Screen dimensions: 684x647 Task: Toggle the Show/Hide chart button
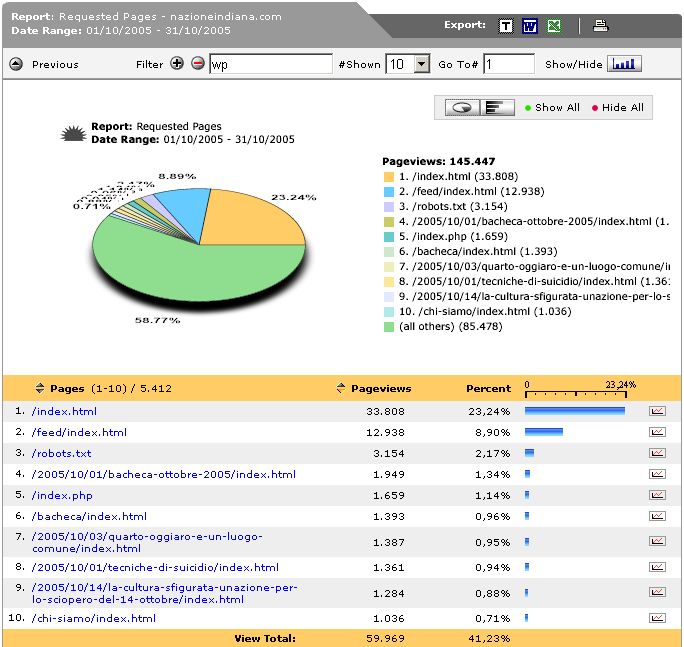[x=624, y=64]
